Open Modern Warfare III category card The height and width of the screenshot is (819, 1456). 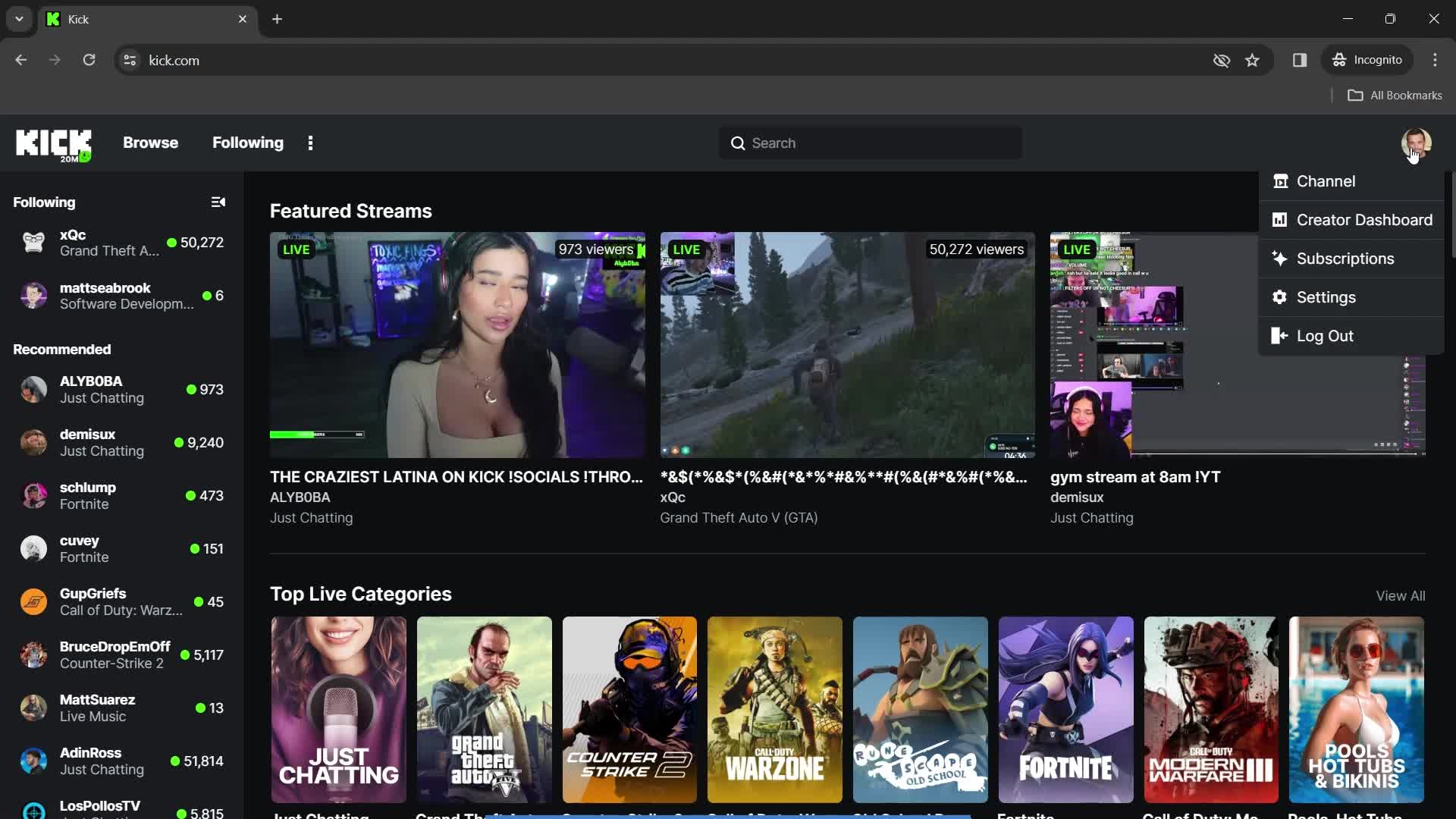[x=1211, y=710]
